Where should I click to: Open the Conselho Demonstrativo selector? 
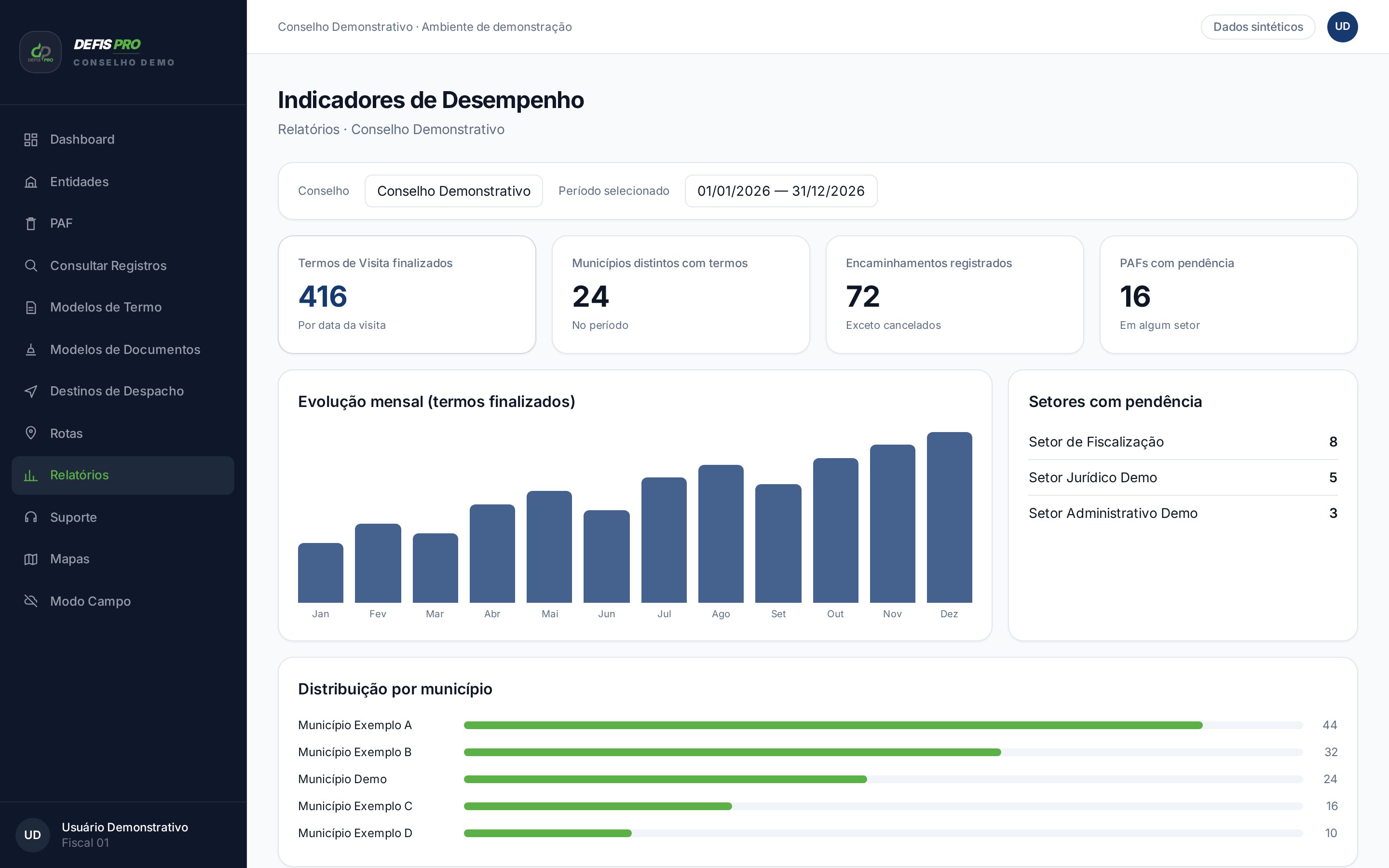(x=453, y=191)
